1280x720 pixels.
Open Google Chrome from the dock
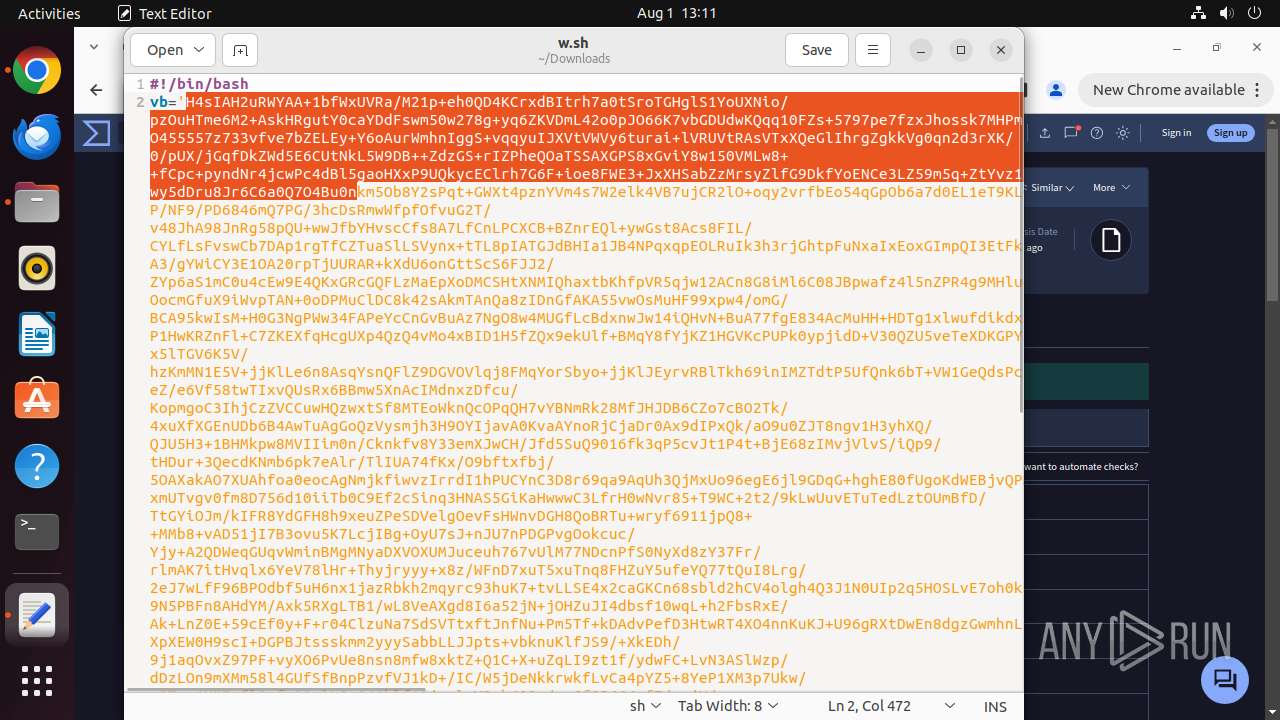[37, 71]
